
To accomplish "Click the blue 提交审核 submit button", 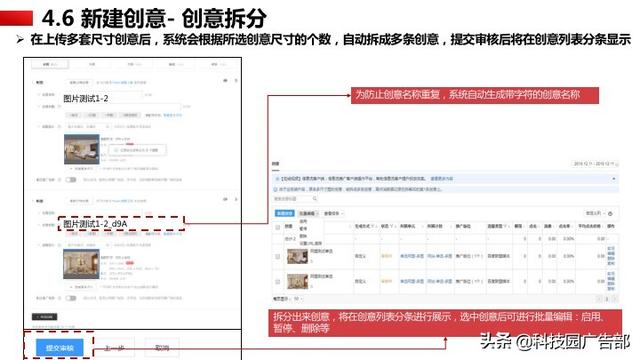I will click(60, 348).
